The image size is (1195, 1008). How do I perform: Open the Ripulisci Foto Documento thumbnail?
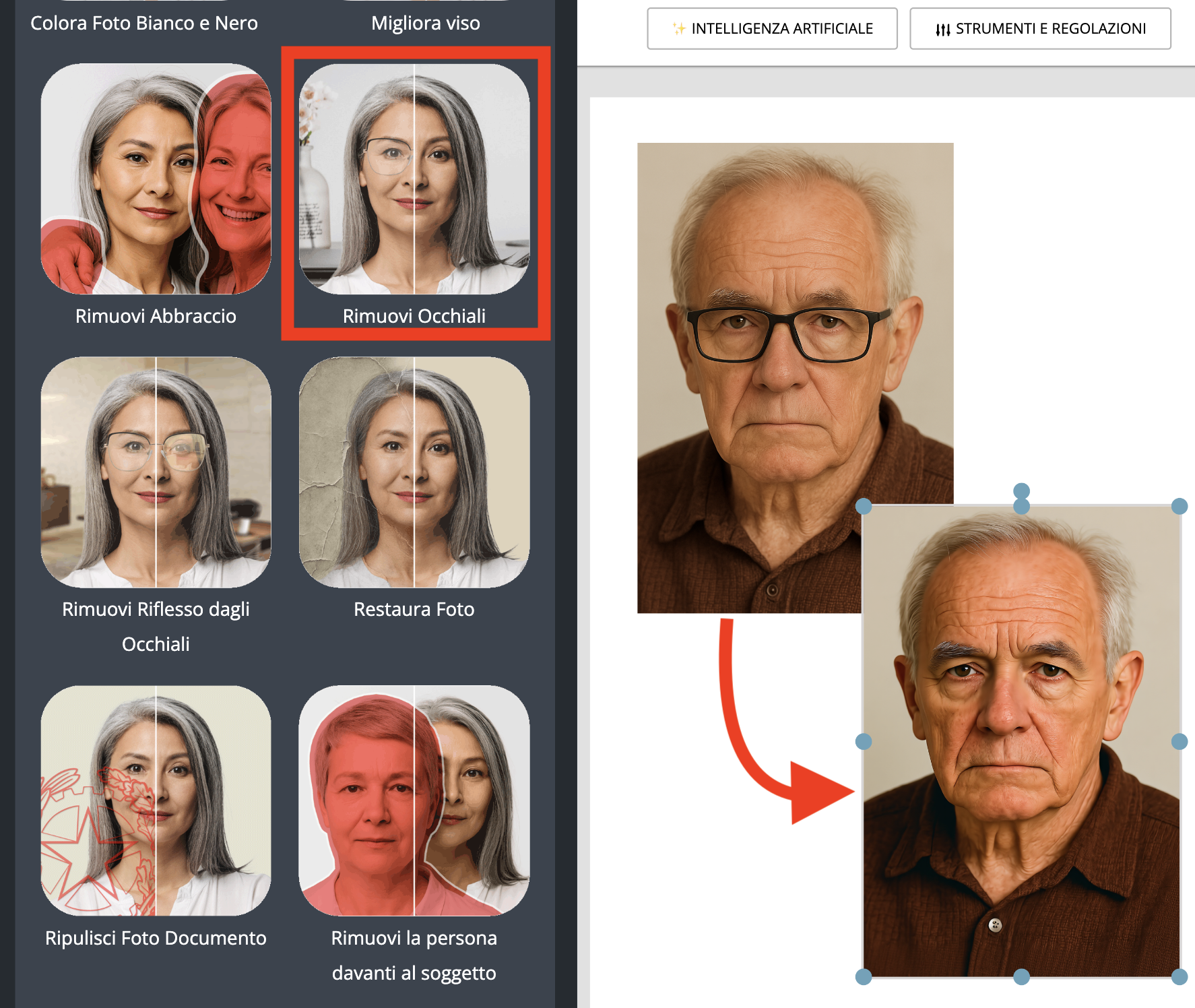click(156, 800)
